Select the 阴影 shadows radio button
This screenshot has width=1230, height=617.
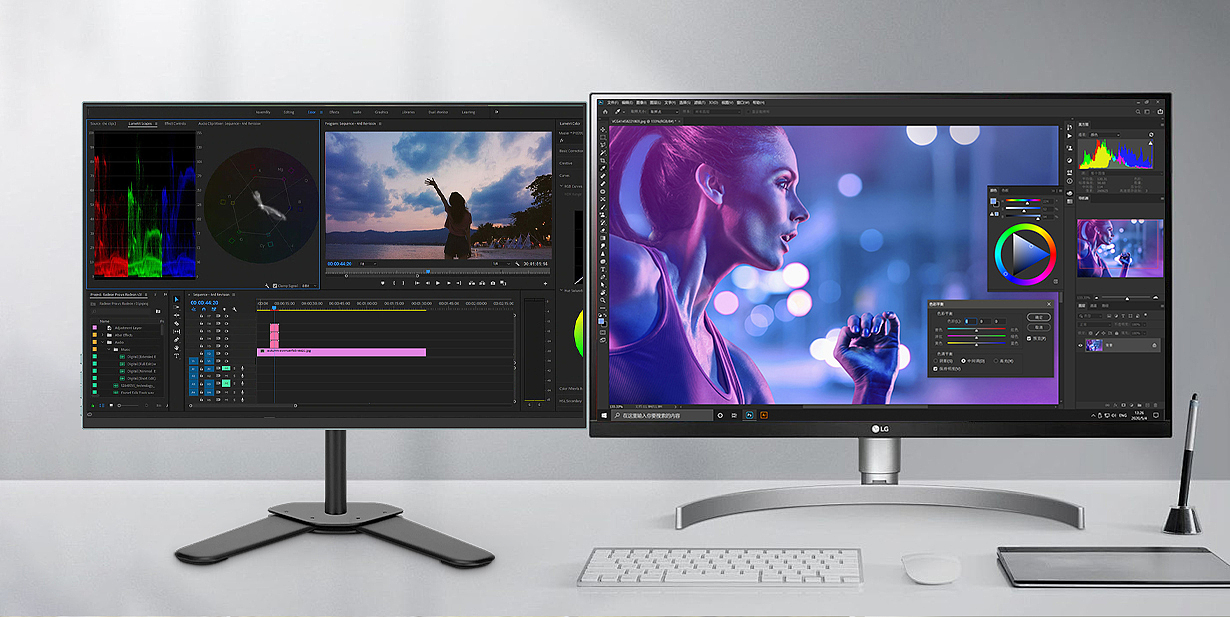(x=935, y=361)
